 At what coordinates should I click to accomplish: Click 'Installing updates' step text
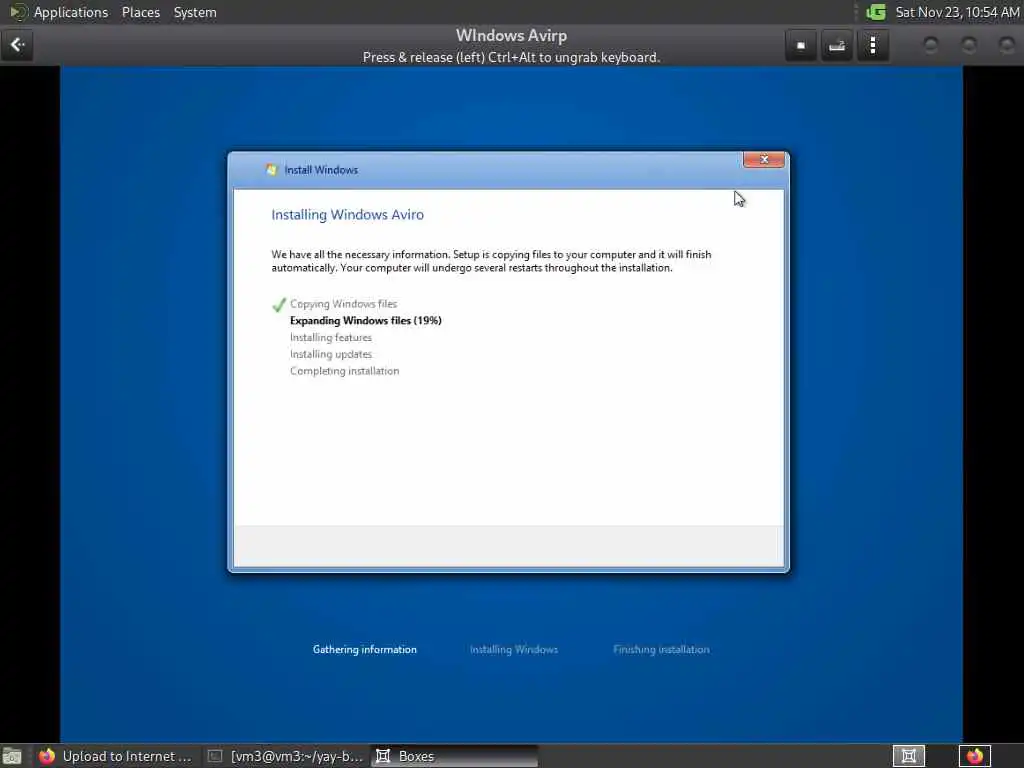(x=331, y=354)
